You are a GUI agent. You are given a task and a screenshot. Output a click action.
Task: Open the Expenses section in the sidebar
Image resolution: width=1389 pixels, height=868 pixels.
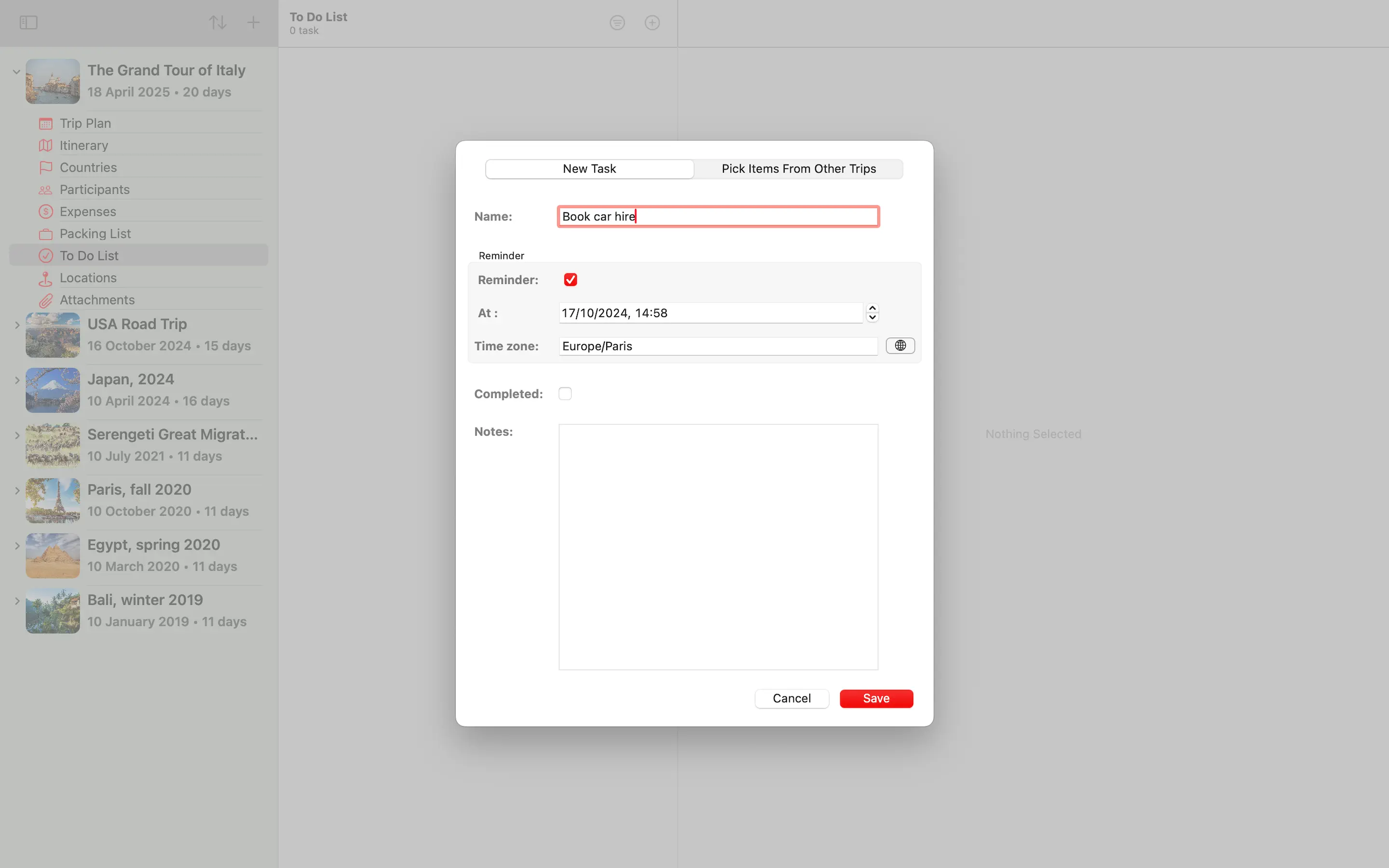88,211
